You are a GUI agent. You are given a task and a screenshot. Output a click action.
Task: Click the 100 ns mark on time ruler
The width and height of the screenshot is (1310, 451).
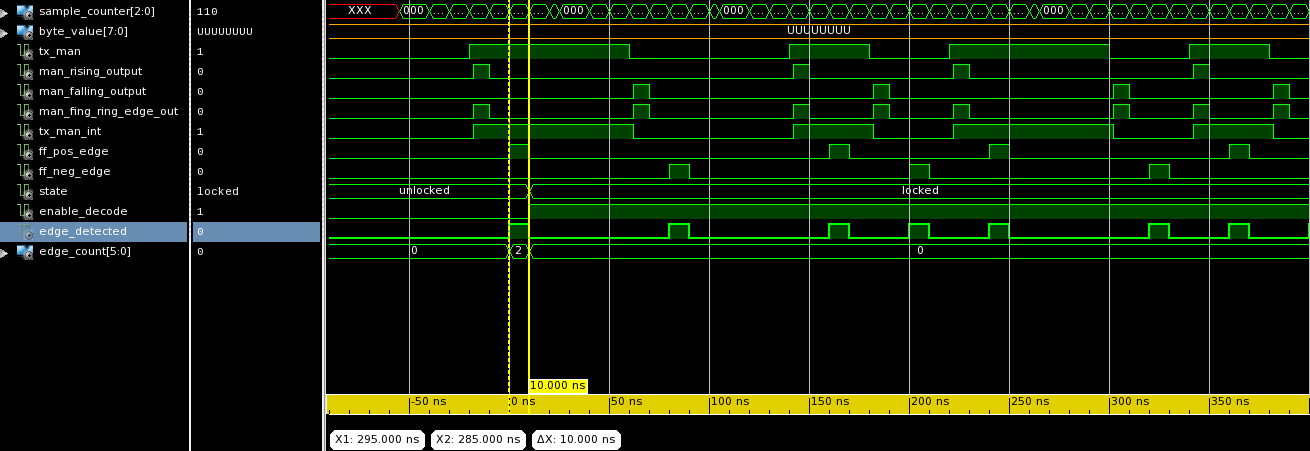pyautogui.click(x=729, y=401)
